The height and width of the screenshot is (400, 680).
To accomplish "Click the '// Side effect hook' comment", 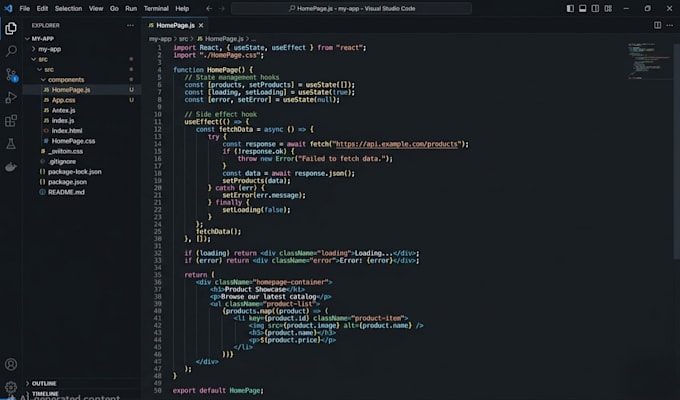I will pos(221,114).
